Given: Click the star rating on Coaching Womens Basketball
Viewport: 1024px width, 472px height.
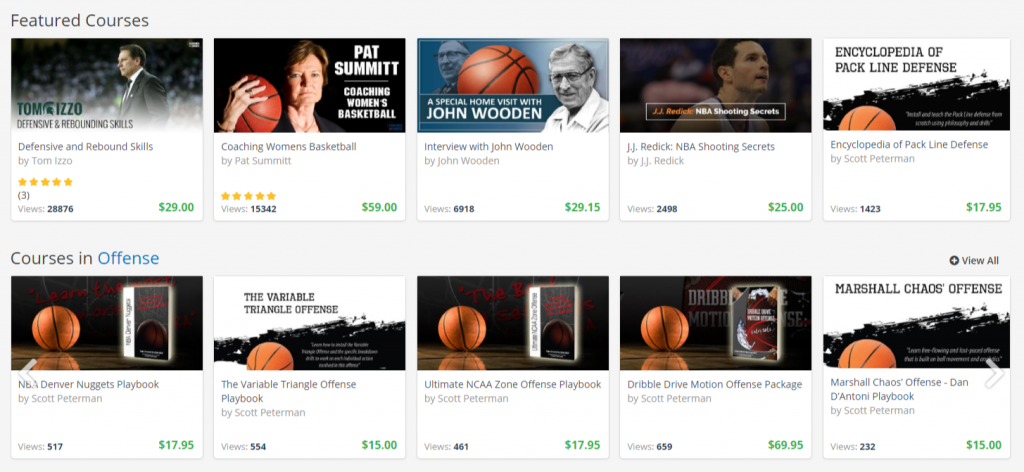Looking at the screenshot, I should click(248, 196).
